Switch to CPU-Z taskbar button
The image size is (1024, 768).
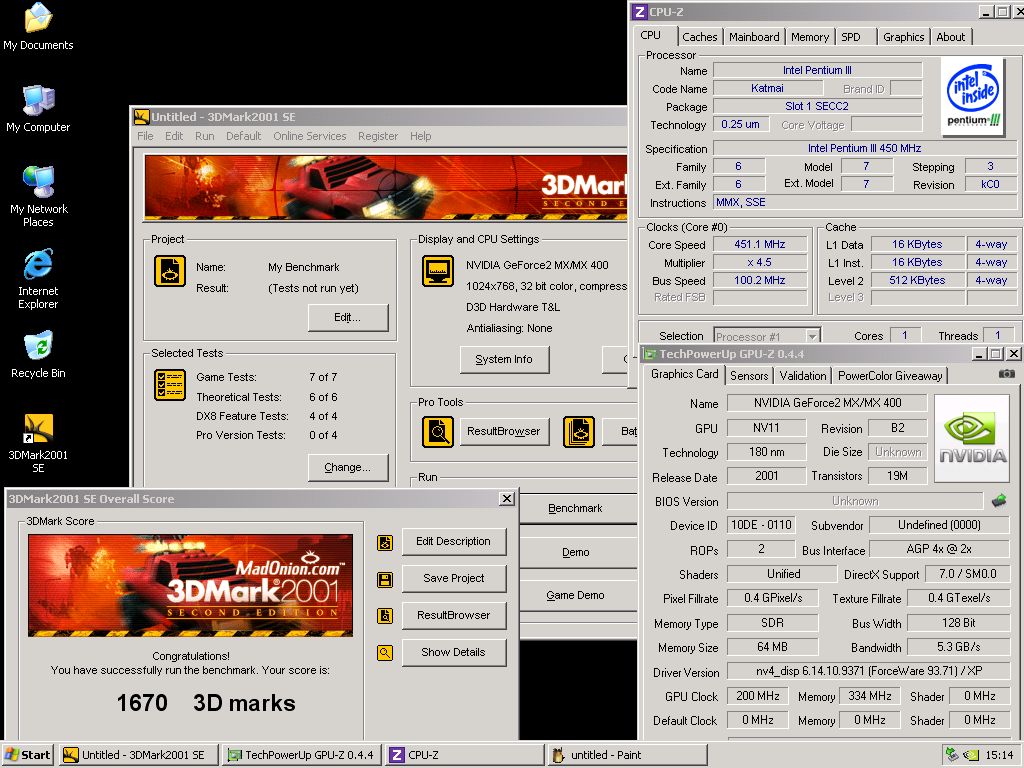(464, 755)
